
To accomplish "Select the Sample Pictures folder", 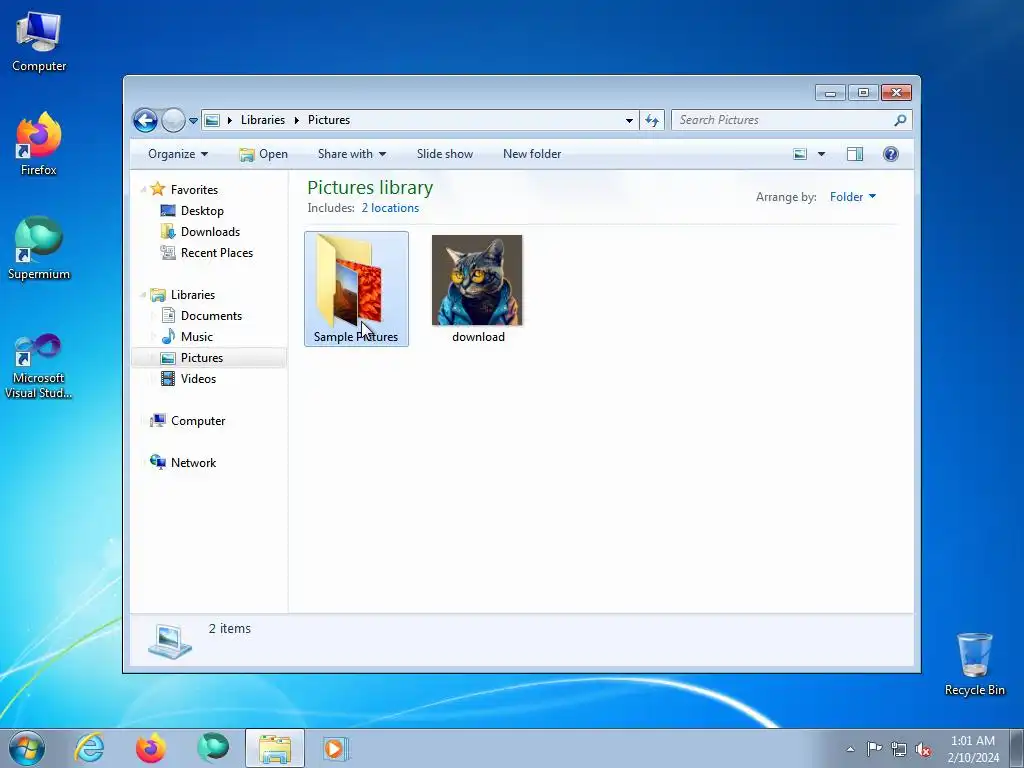I will pyautogui.click(x=357, y=289).
